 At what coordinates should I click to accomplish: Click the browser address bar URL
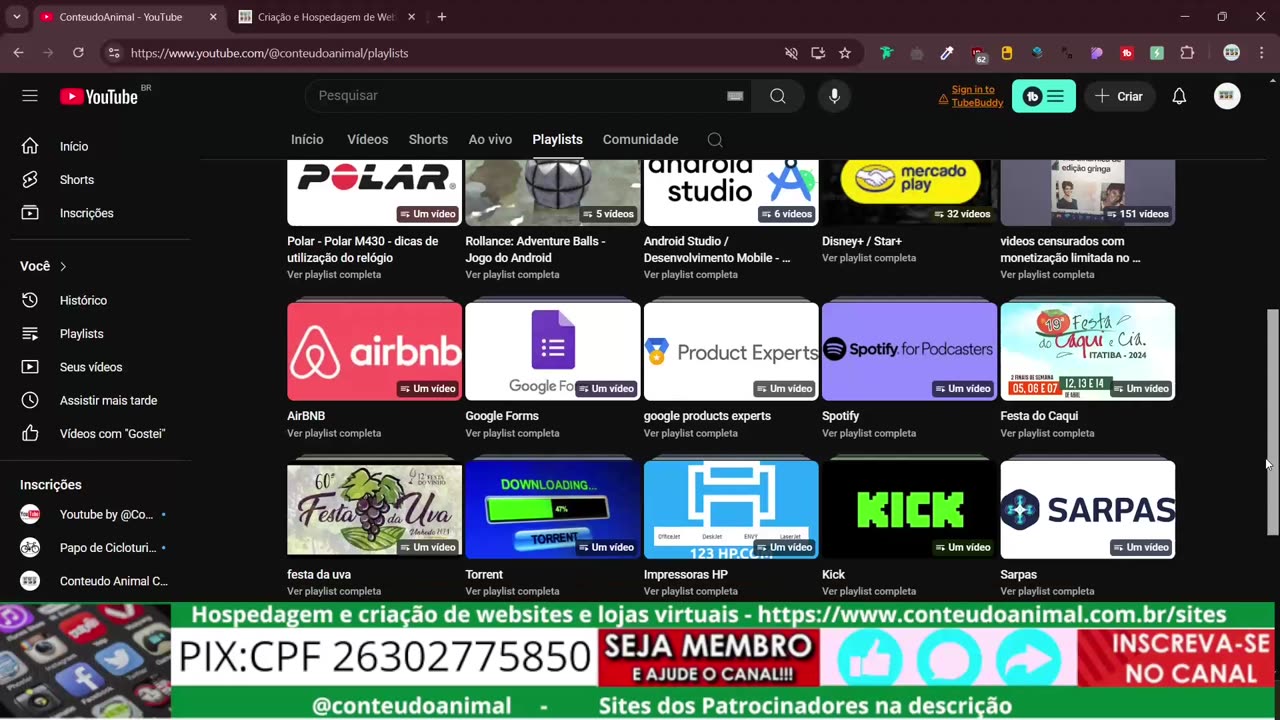[x=269, y=53]
